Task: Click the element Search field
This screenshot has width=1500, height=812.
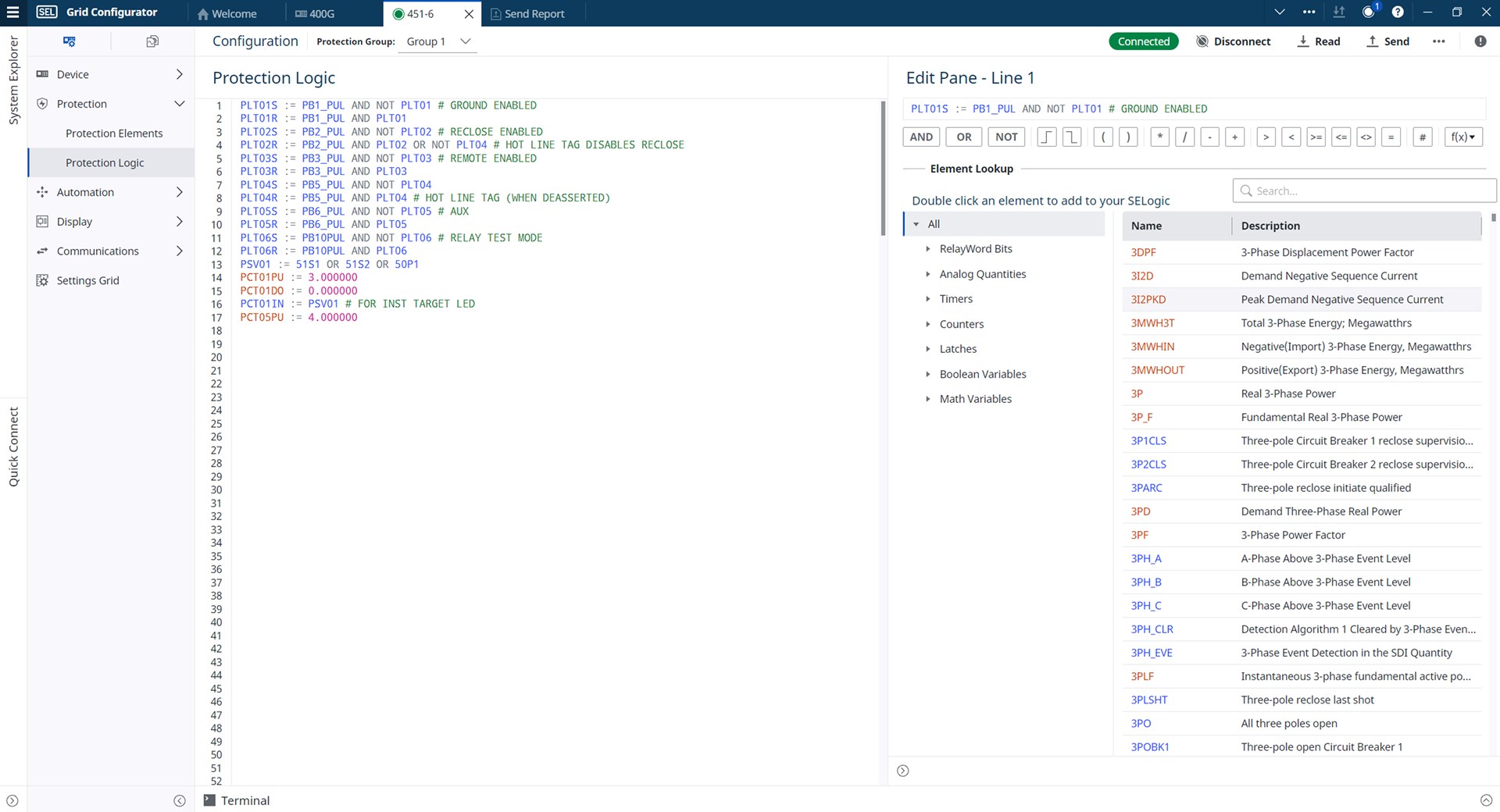Action: [1365, 191]
